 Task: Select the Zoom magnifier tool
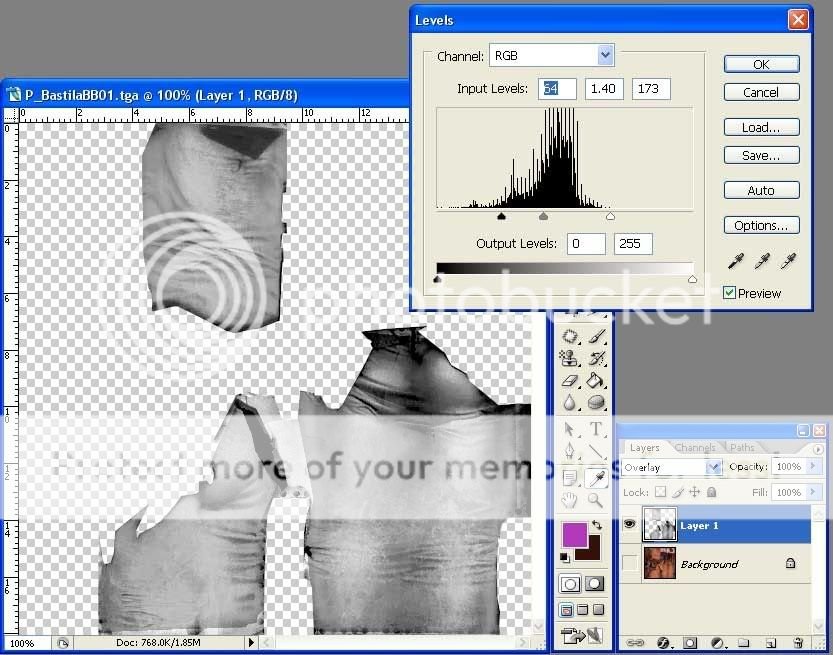click(597, 500)
